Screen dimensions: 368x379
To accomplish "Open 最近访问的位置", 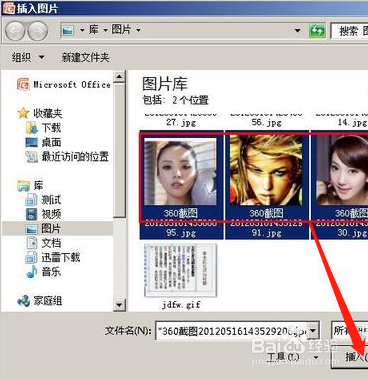I will pyautogui.click(x=75, y=157).
